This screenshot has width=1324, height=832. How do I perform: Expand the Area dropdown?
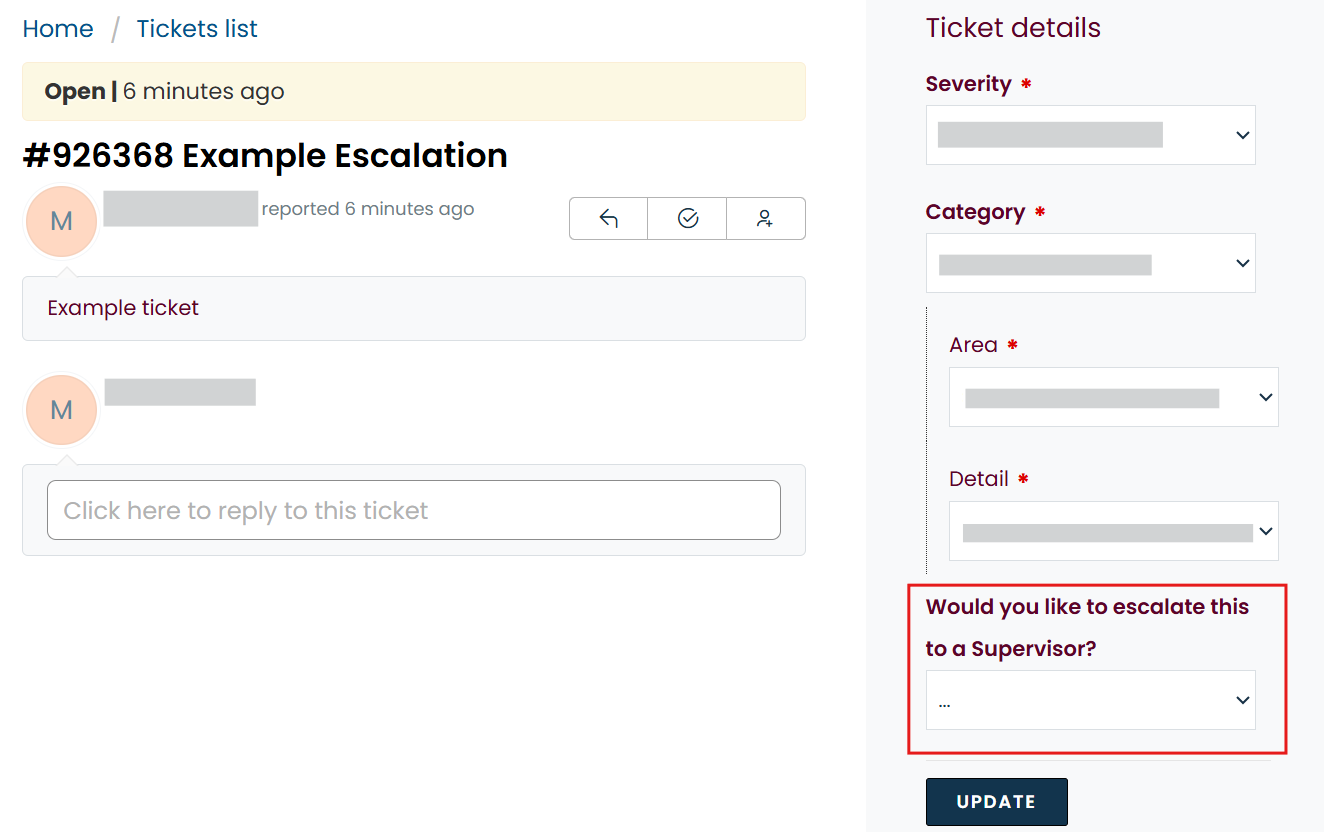tap(1113, 397)
